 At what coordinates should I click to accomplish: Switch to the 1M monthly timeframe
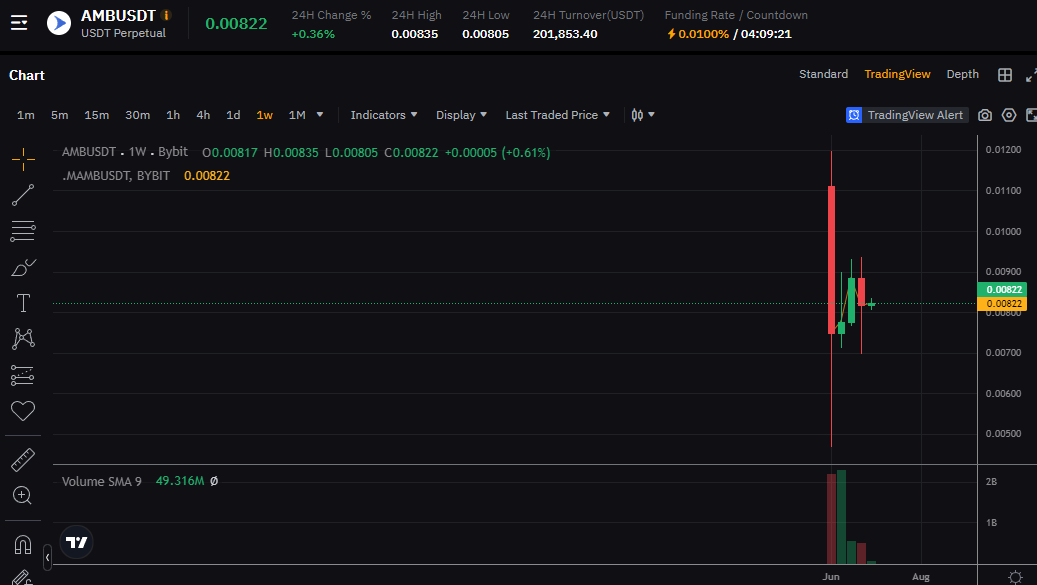pyautogui.click(x=297, y=115)
